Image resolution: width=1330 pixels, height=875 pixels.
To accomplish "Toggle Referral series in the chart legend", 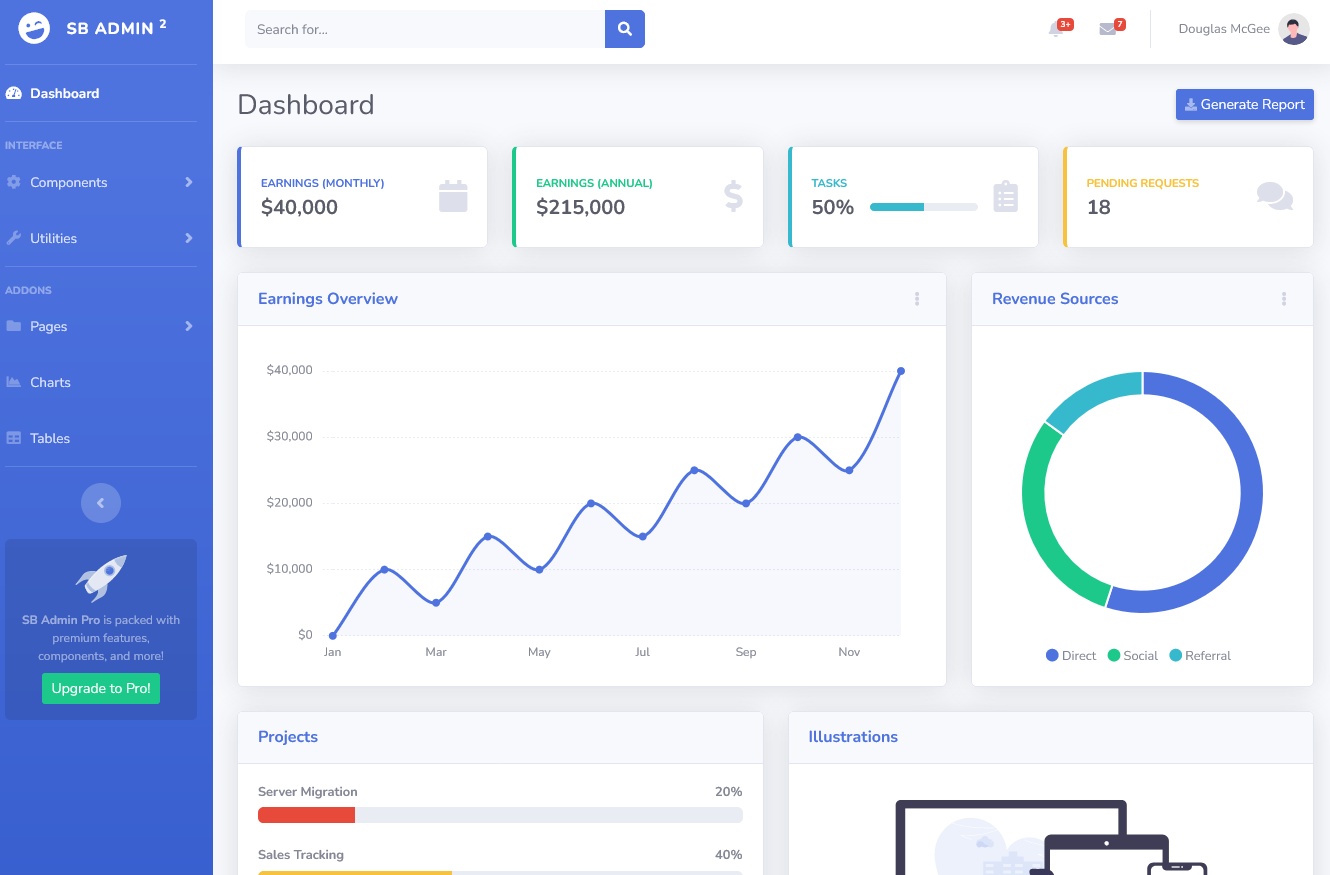I will (x=1200, y=656).
